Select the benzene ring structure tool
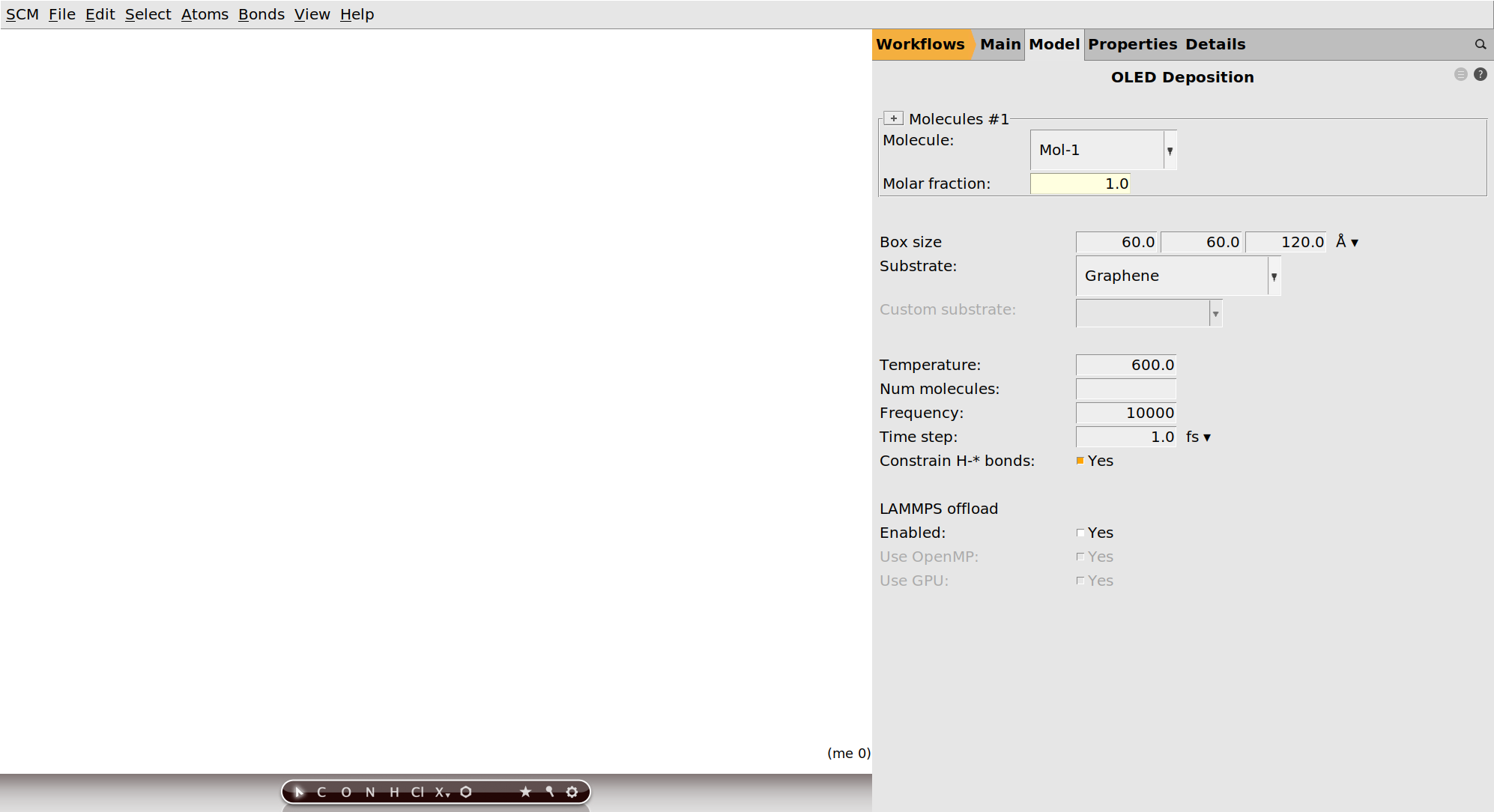The image size is (1494, 812). coord(466,792)
